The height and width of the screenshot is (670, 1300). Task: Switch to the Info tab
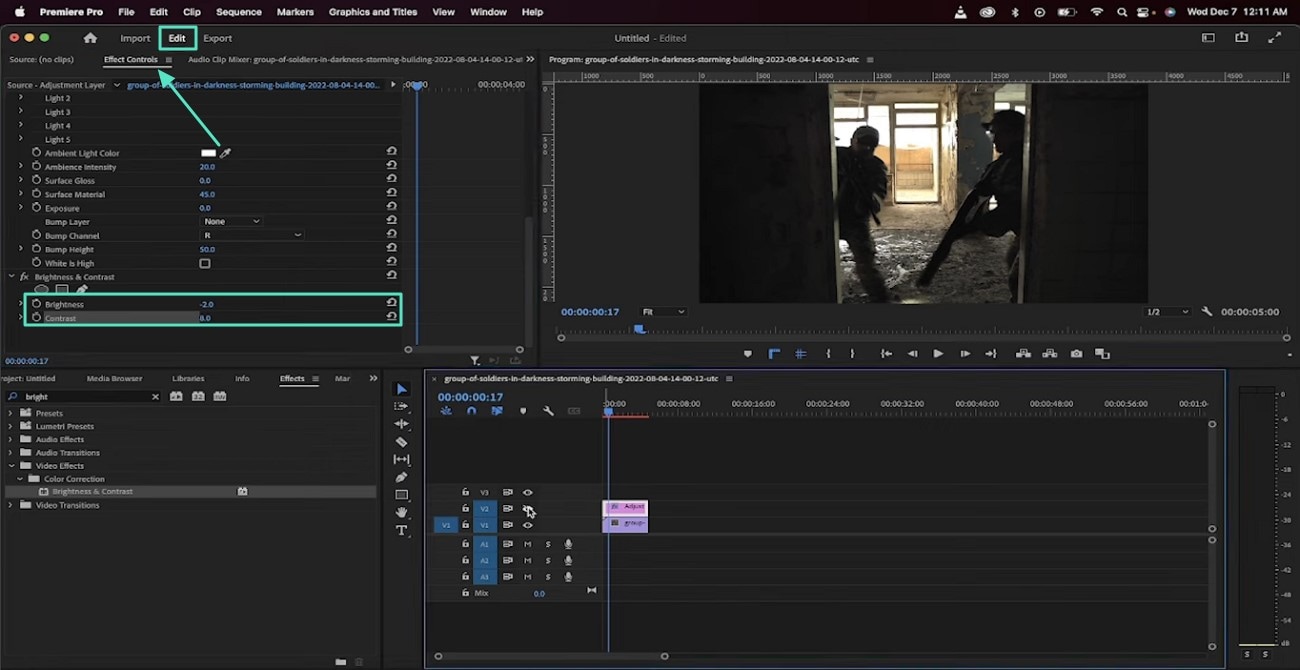242,378
